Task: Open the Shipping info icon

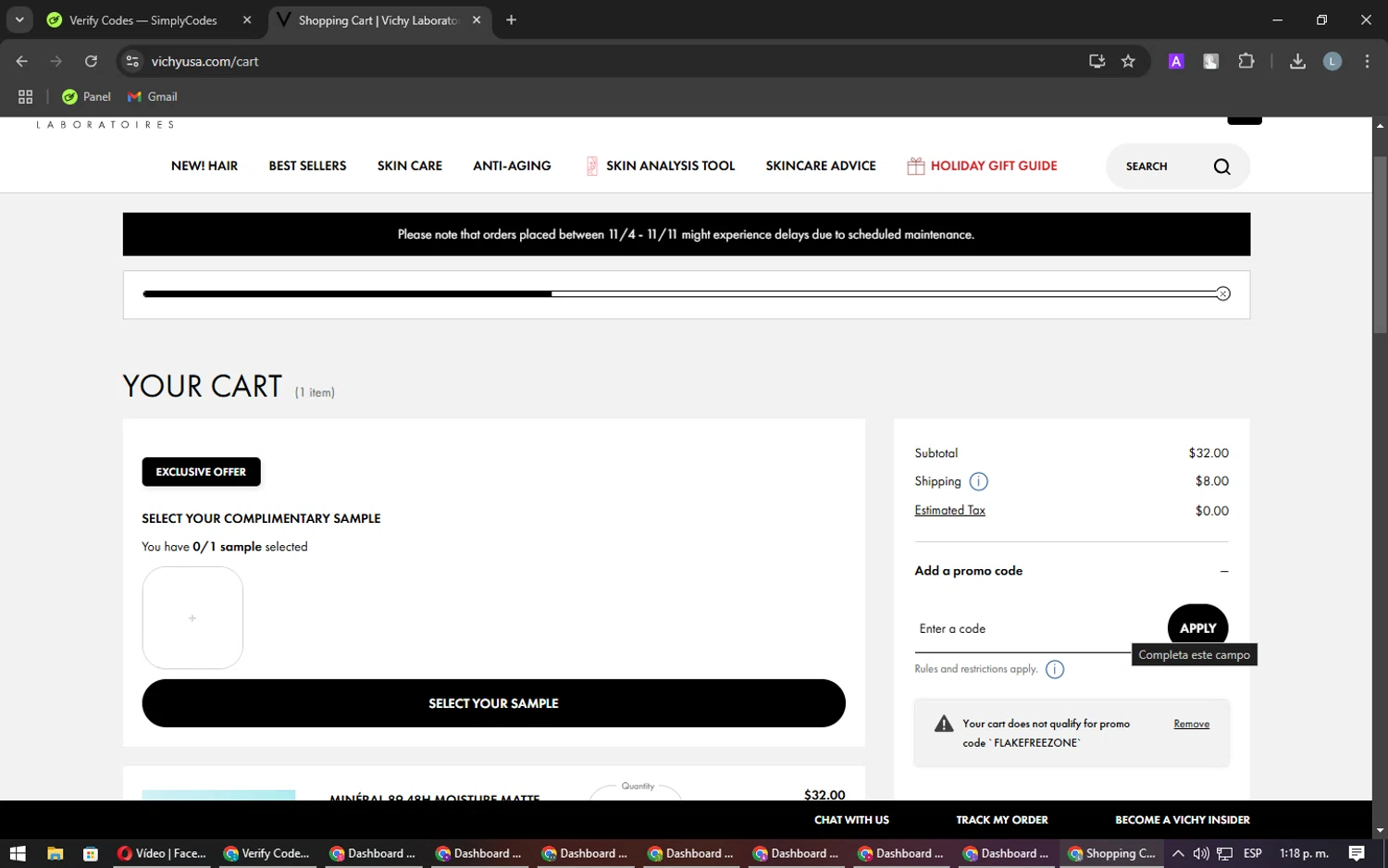Action: [978, 481]
